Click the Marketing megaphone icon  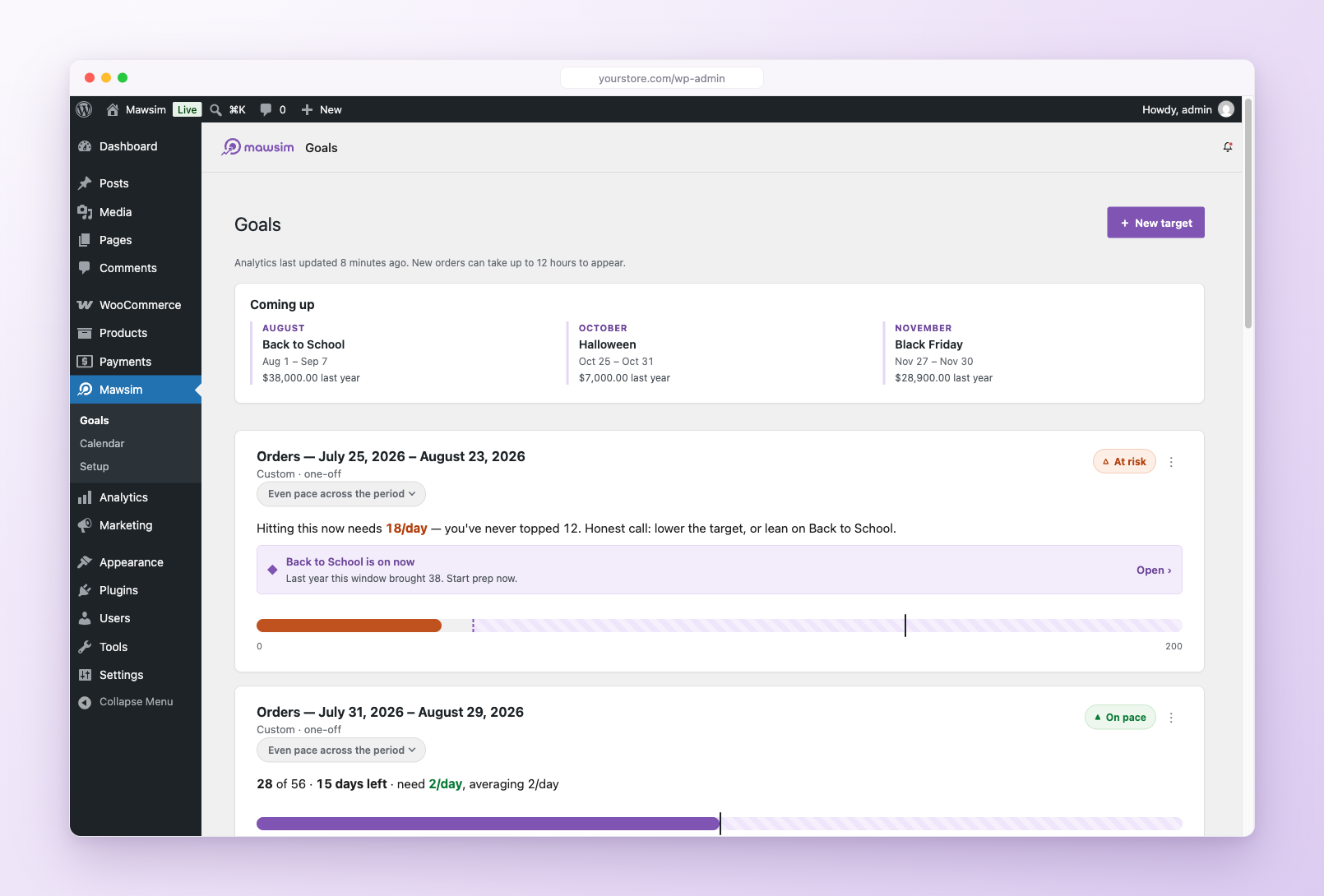tap(85, 525)
